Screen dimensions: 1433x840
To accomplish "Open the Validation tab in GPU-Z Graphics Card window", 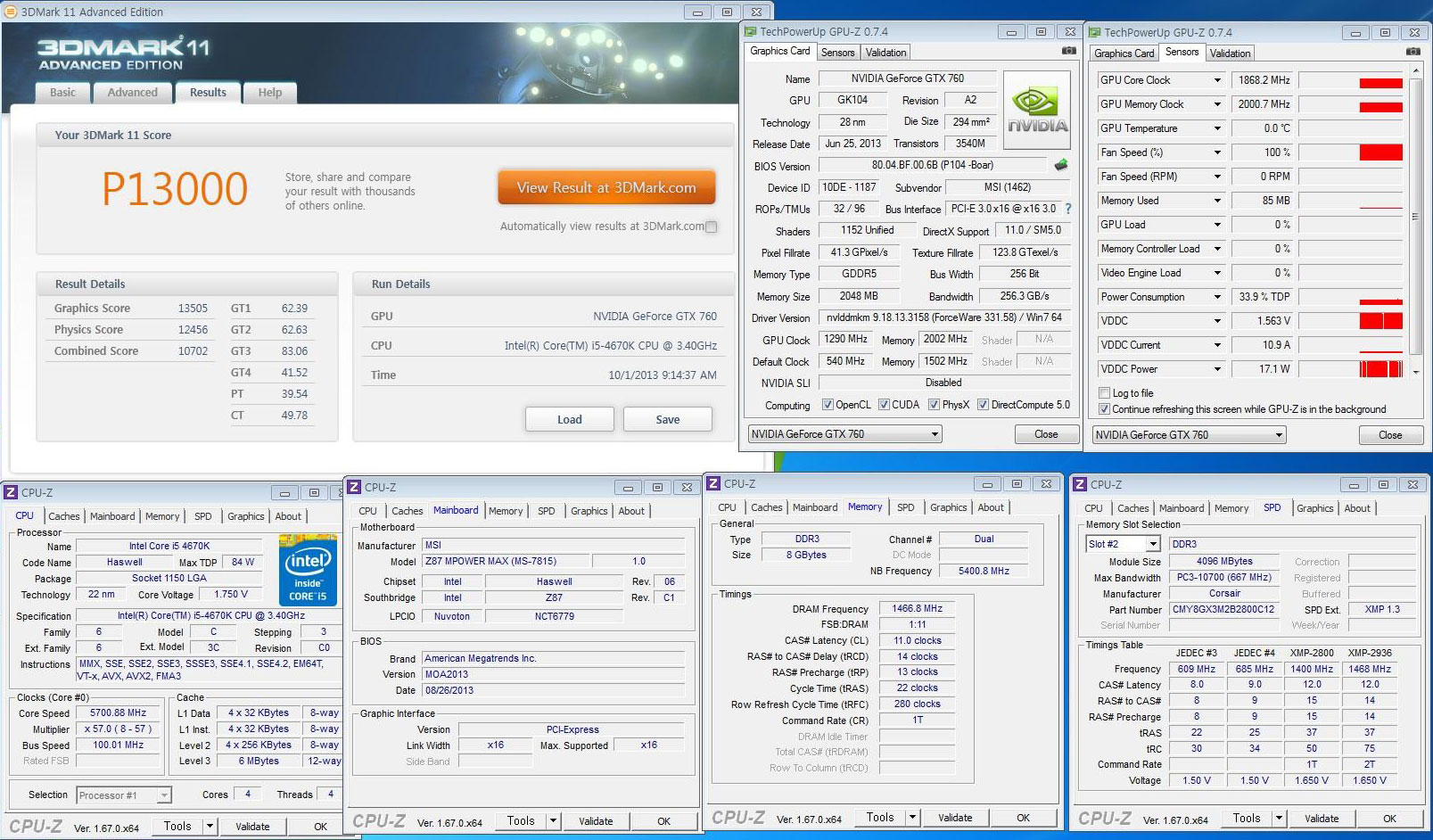I will click(885, 53).
